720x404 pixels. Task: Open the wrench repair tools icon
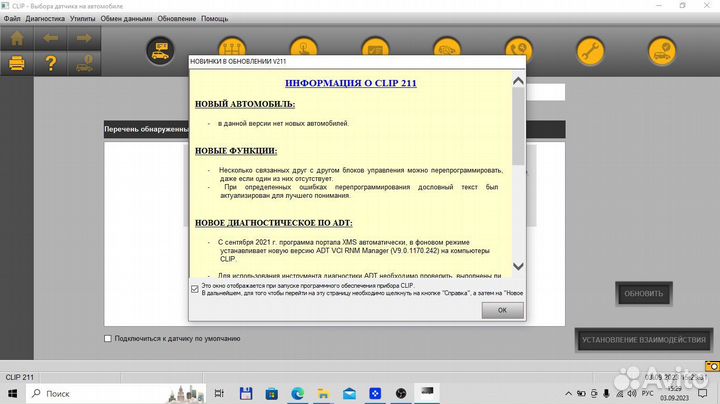[589, 49]
